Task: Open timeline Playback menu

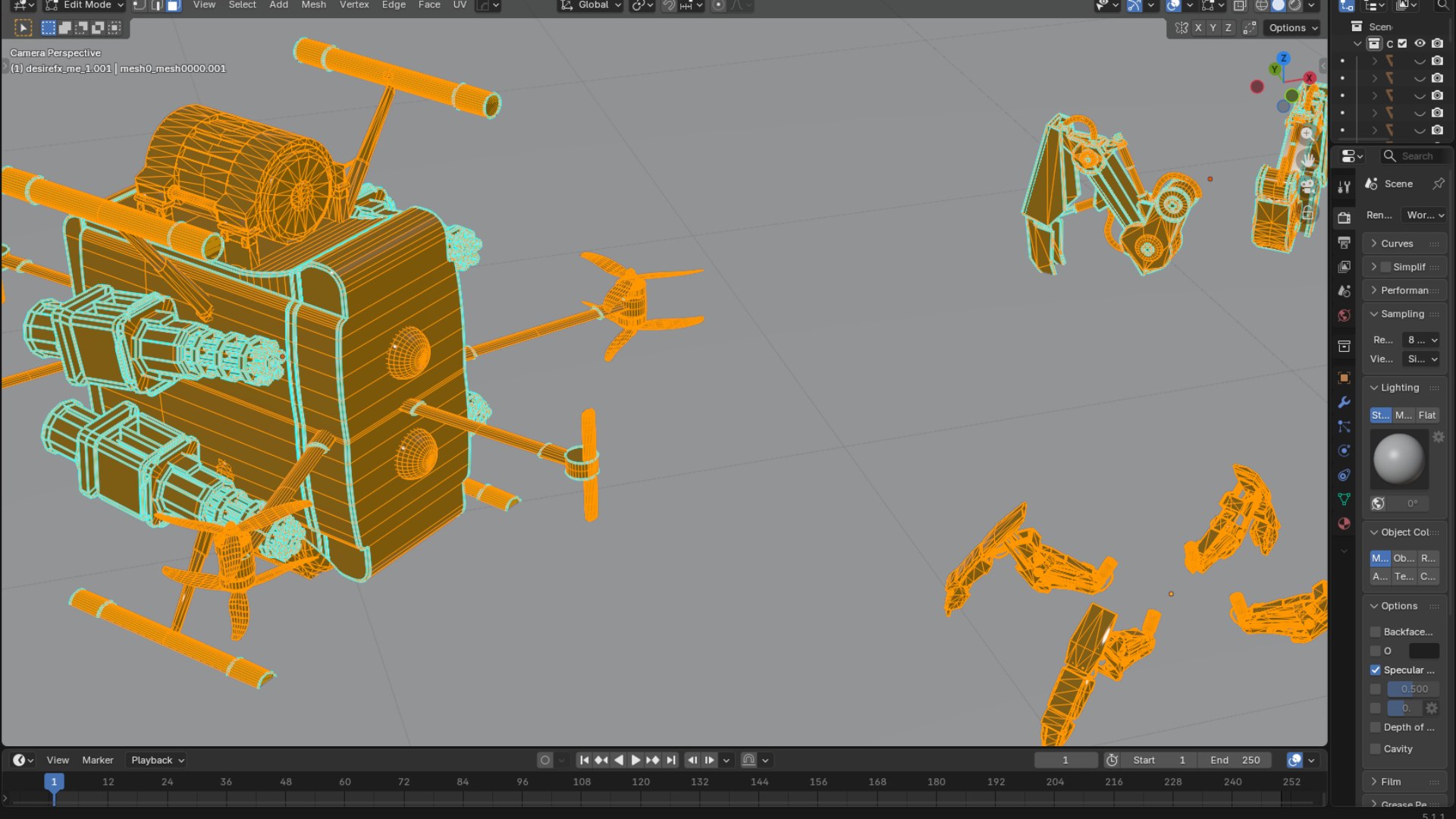Action: click(x=157, y=760)
